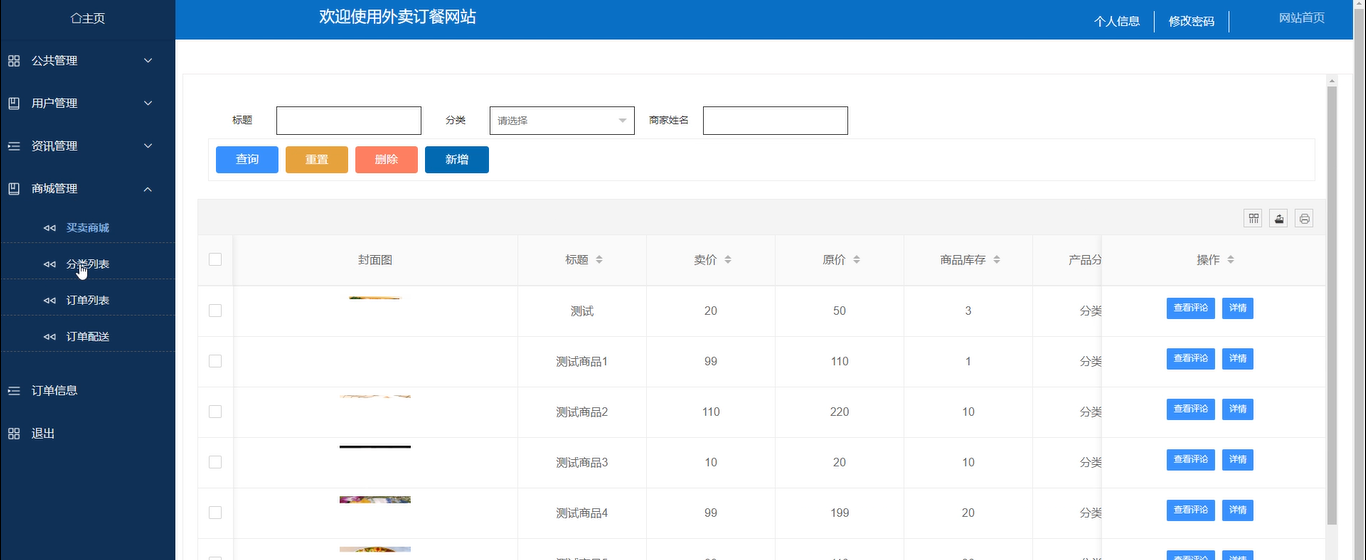Expand the 公共管理 menu chevron
This screenshot has width=1366, height=560.
pyautogui.click(x=148, y=61)
